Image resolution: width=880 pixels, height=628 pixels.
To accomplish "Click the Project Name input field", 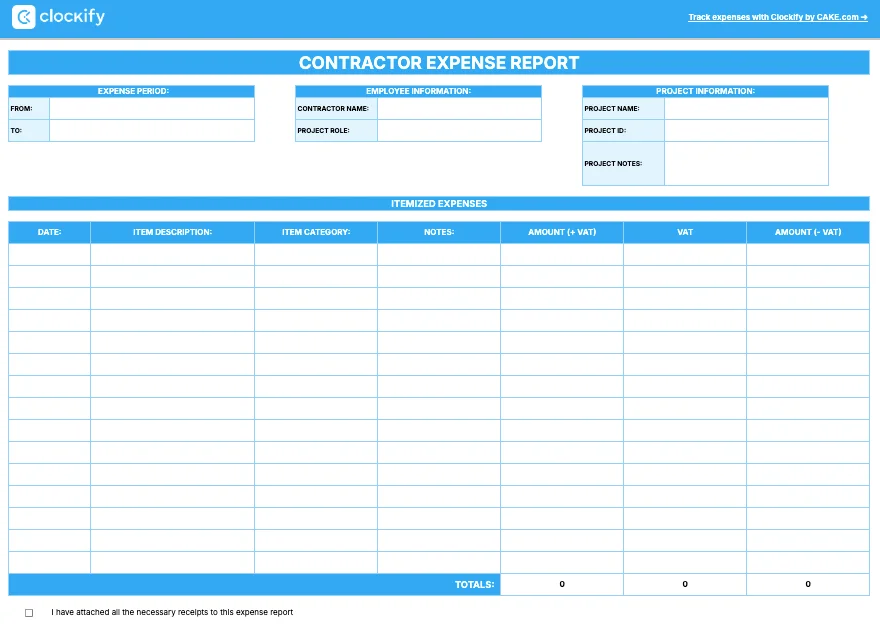I will click(x=746, y=108).
